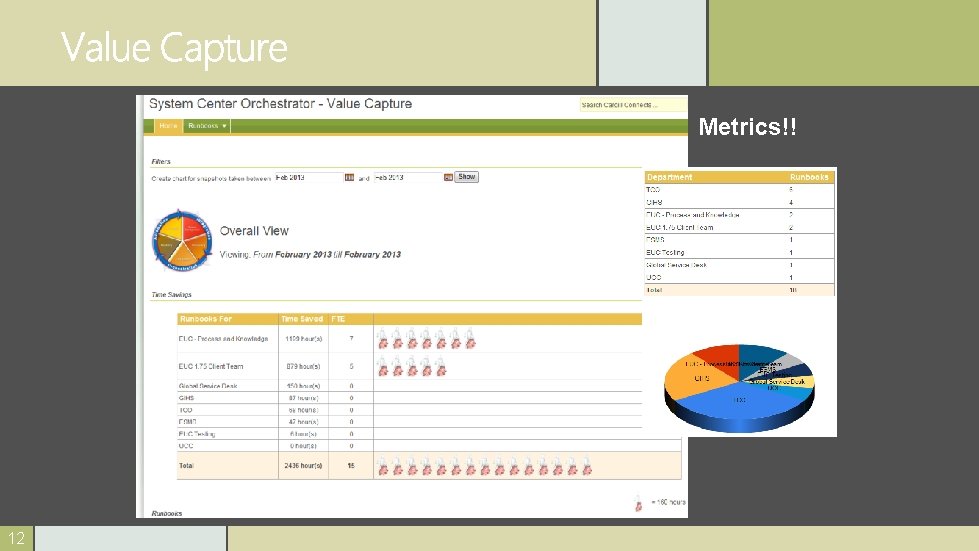Edit the end date field after 'and'
This screenshot has height=551, width=979.
408,178
